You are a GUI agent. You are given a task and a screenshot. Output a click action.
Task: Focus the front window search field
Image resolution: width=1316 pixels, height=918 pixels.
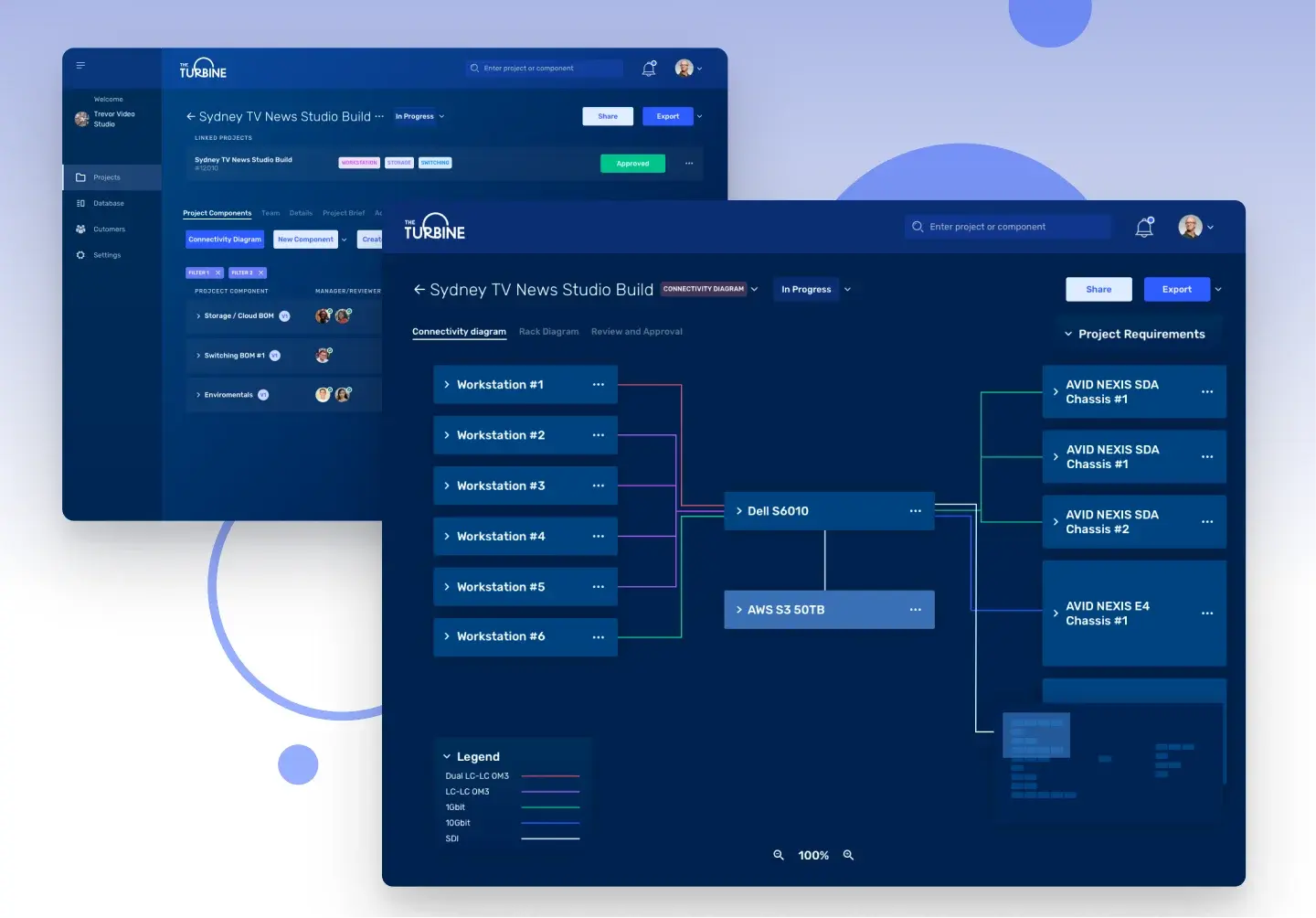(1008, 227)
